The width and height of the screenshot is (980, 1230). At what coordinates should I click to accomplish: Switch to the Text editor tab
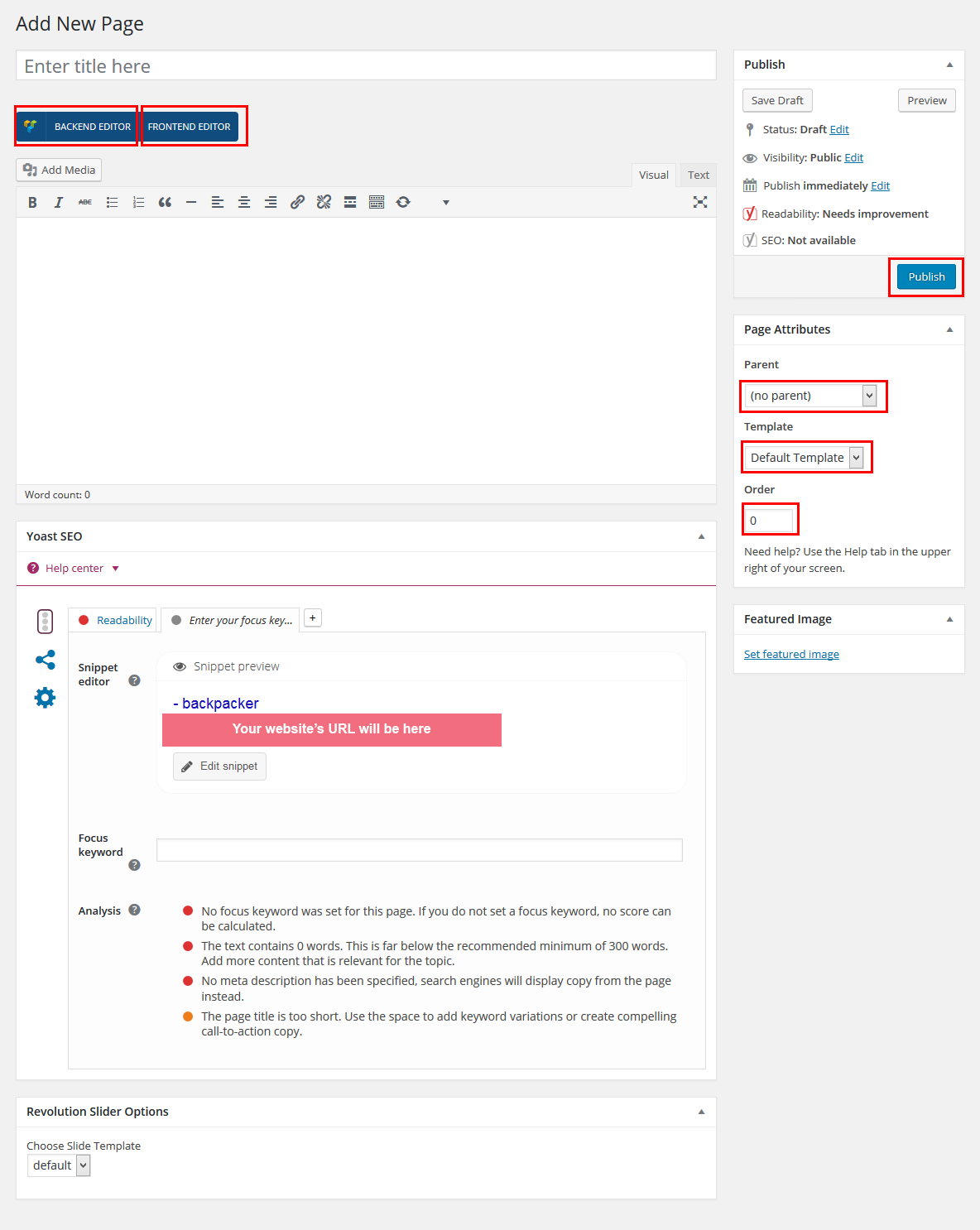tap(698, 175)
